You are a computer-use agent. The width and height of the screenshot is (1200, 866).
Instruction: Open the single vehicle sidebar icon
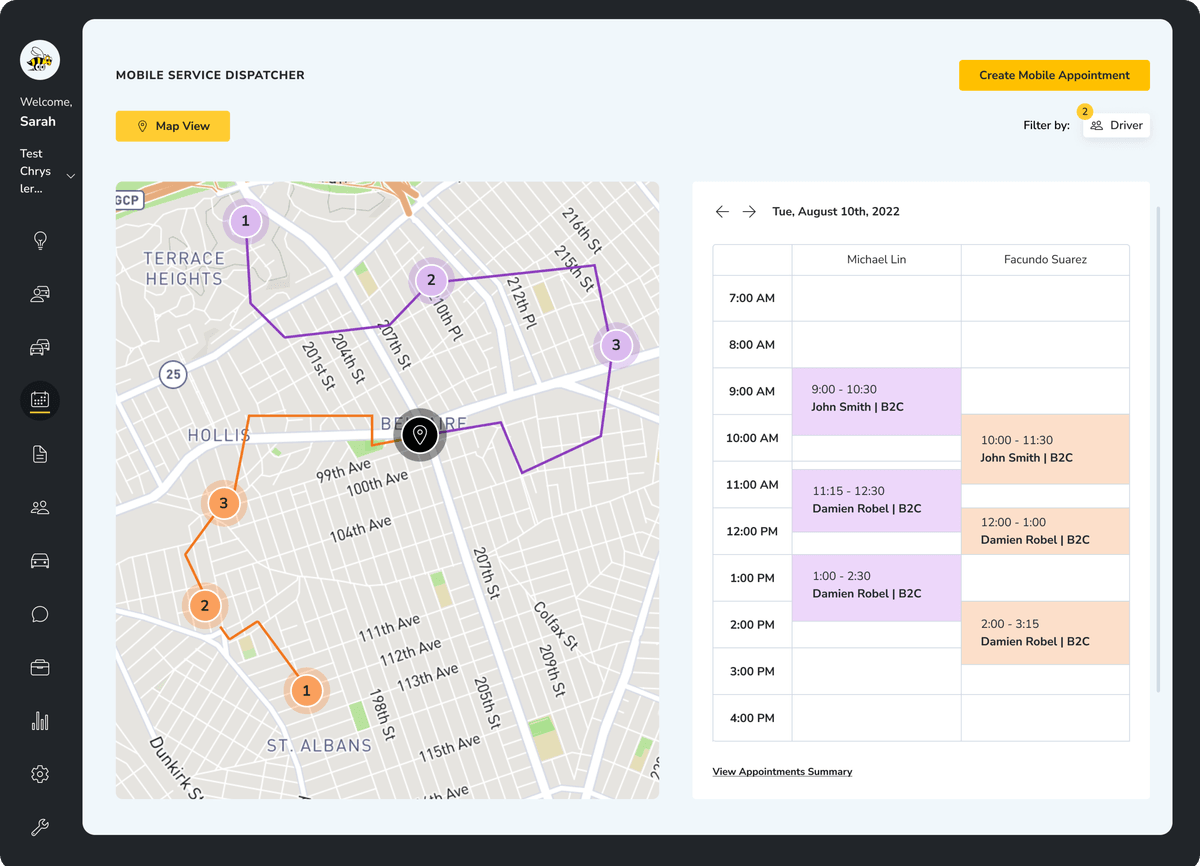[x=40, y=560]
